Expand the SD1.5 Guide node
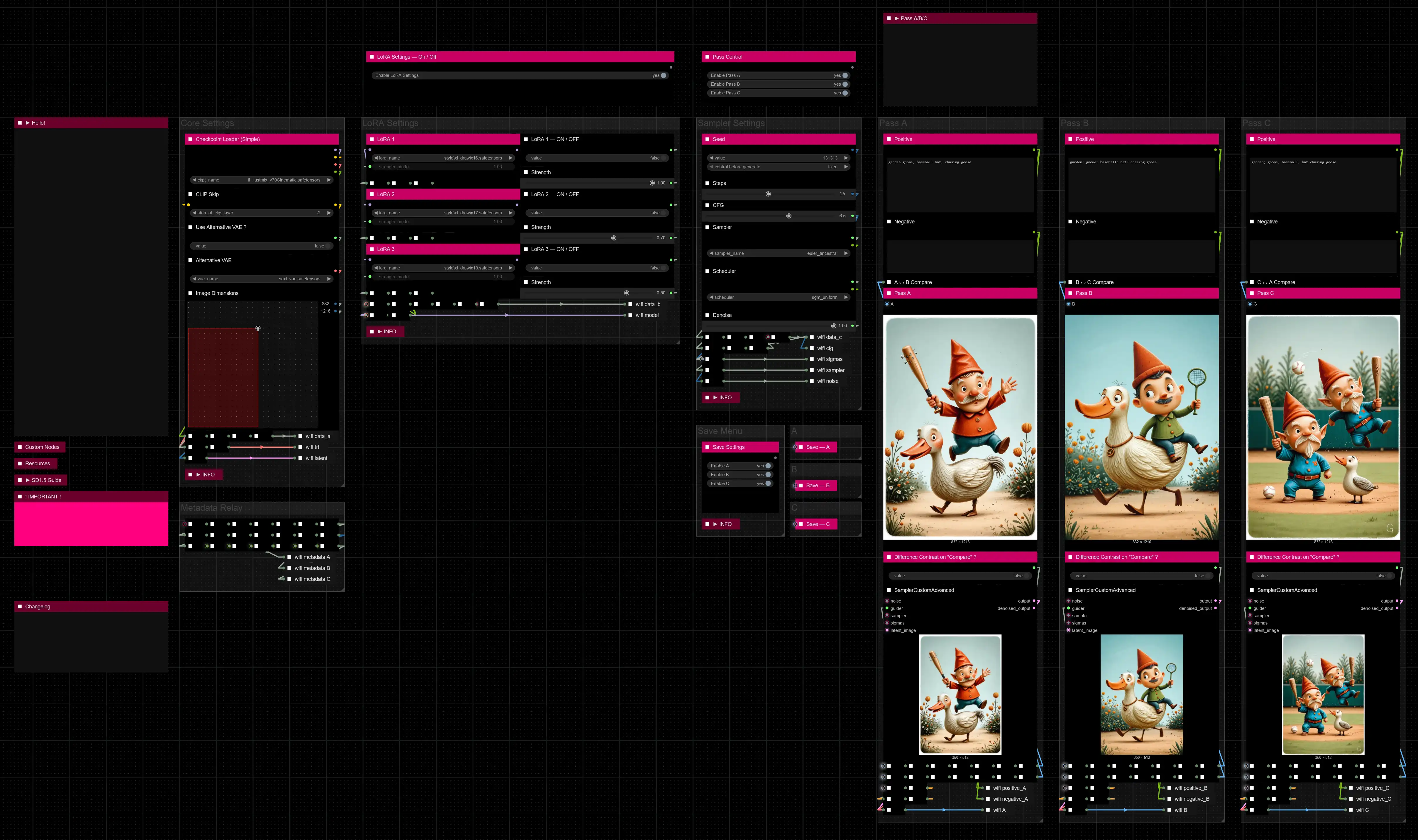This screenshot has height=840, width=1418. tap(27, 480)
